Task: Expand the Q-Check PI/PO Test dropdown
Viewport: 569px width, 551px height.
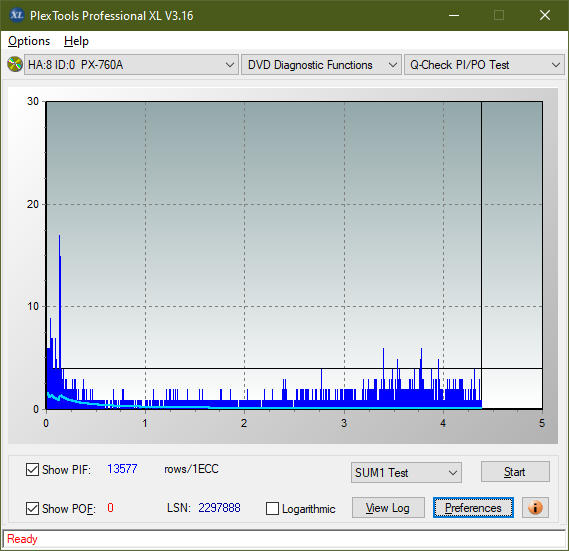Action: click(484, 65)
